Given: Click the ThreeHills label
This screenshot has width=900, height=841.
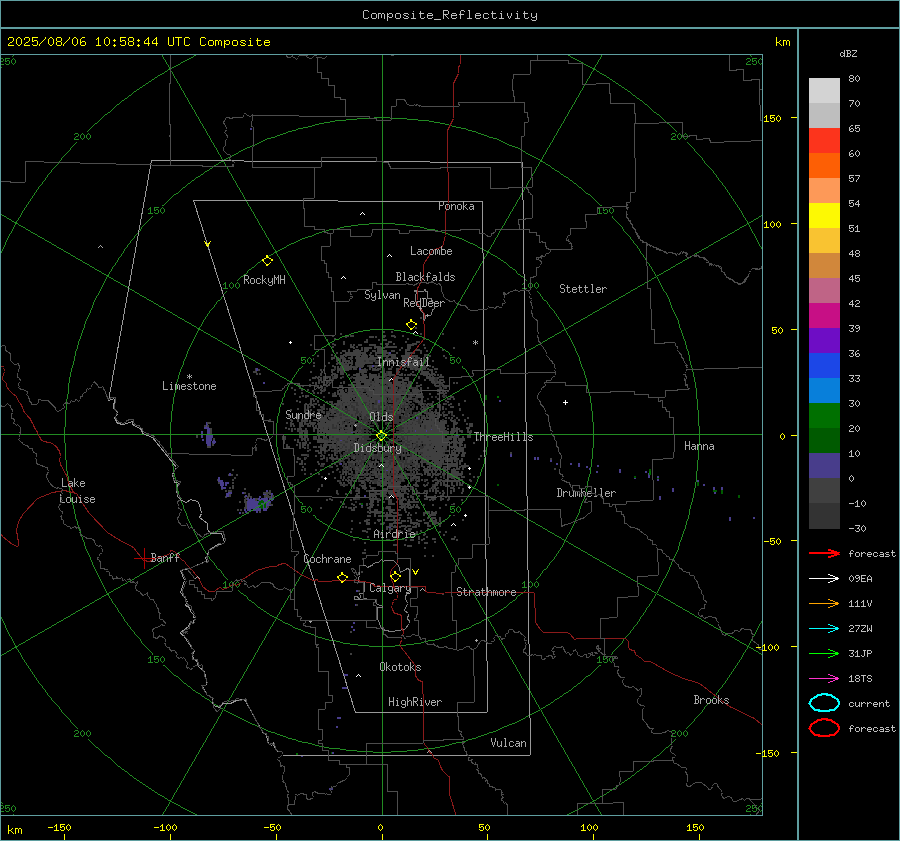Looking at the screenshot, I should pyautogui.click(x=503, y=437).
